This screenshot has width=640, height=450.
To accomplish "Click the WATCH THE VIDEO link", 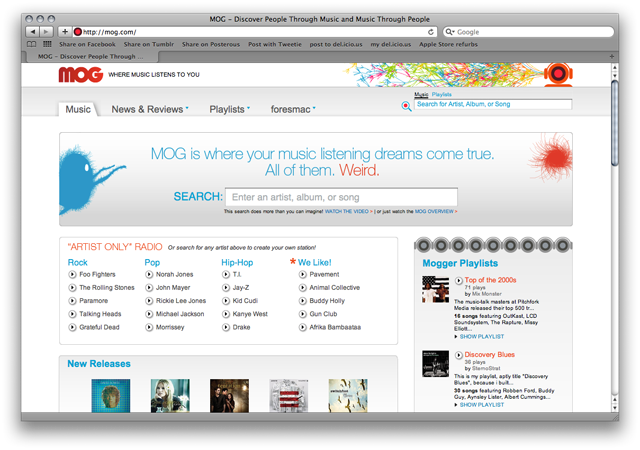I will point(347,212).
